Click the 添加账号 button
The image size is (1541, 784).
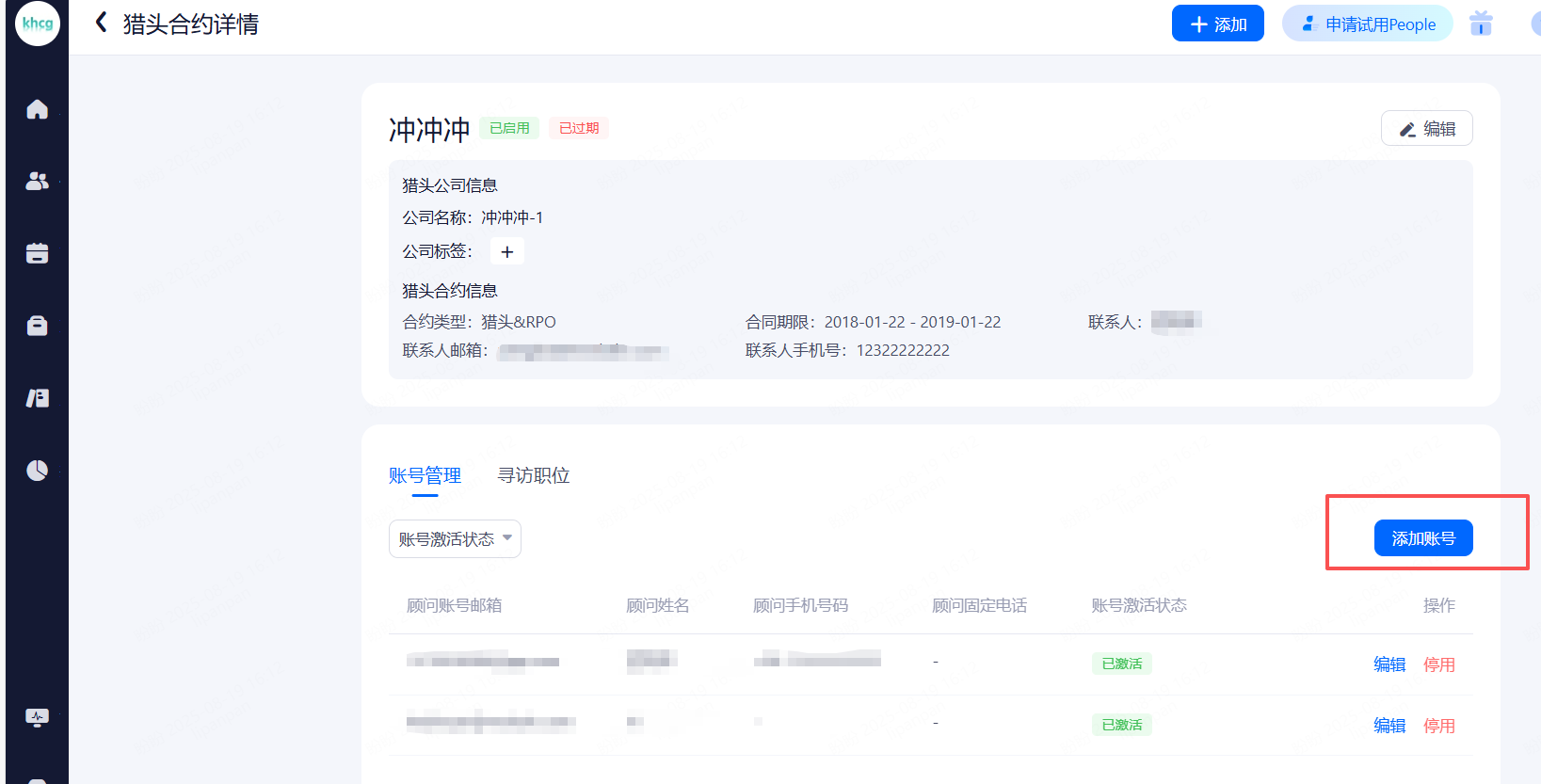pyautogui.click(x=1422, y=538)
